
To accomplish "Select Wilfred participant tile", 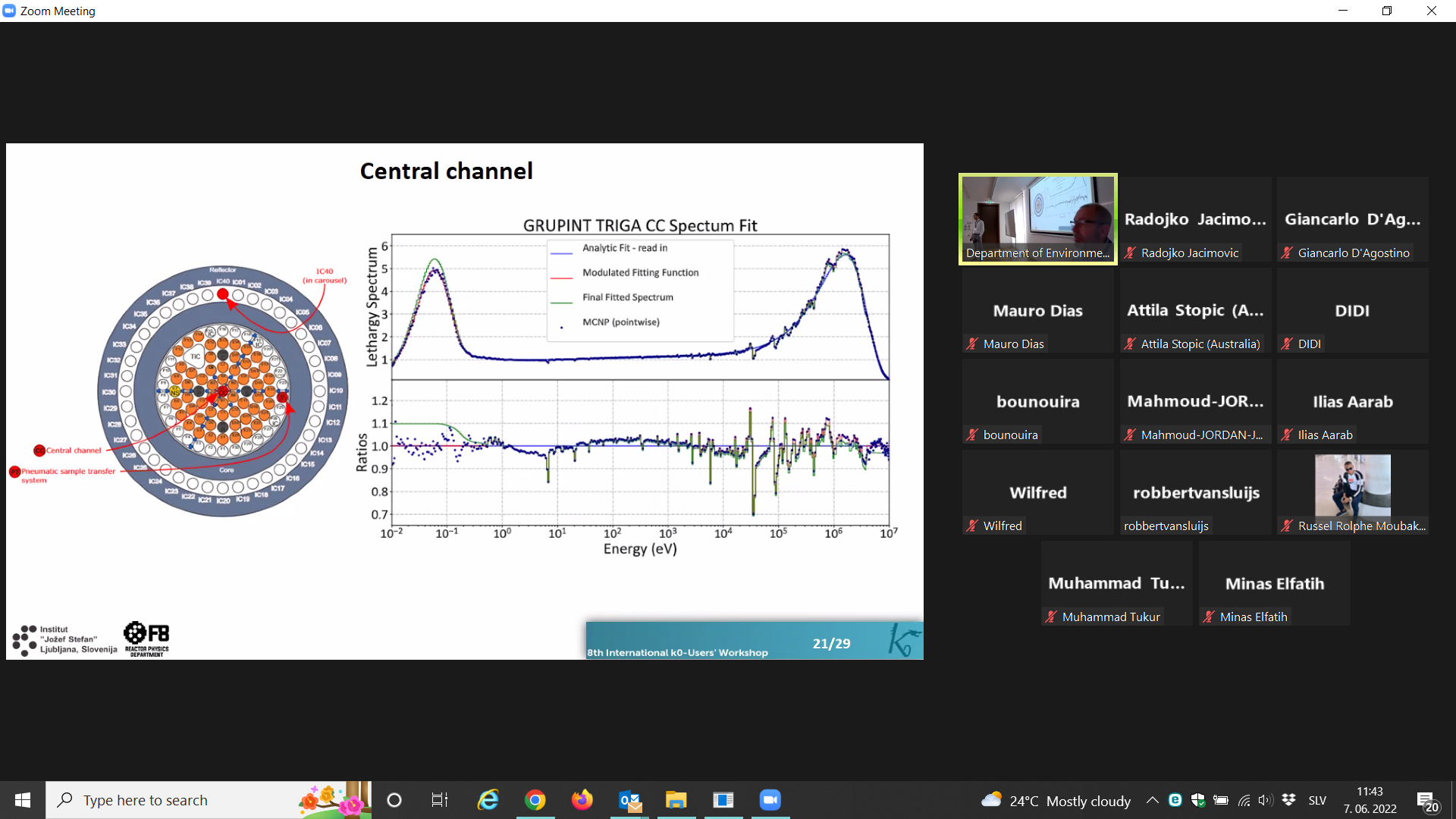I will point(1037,492).
